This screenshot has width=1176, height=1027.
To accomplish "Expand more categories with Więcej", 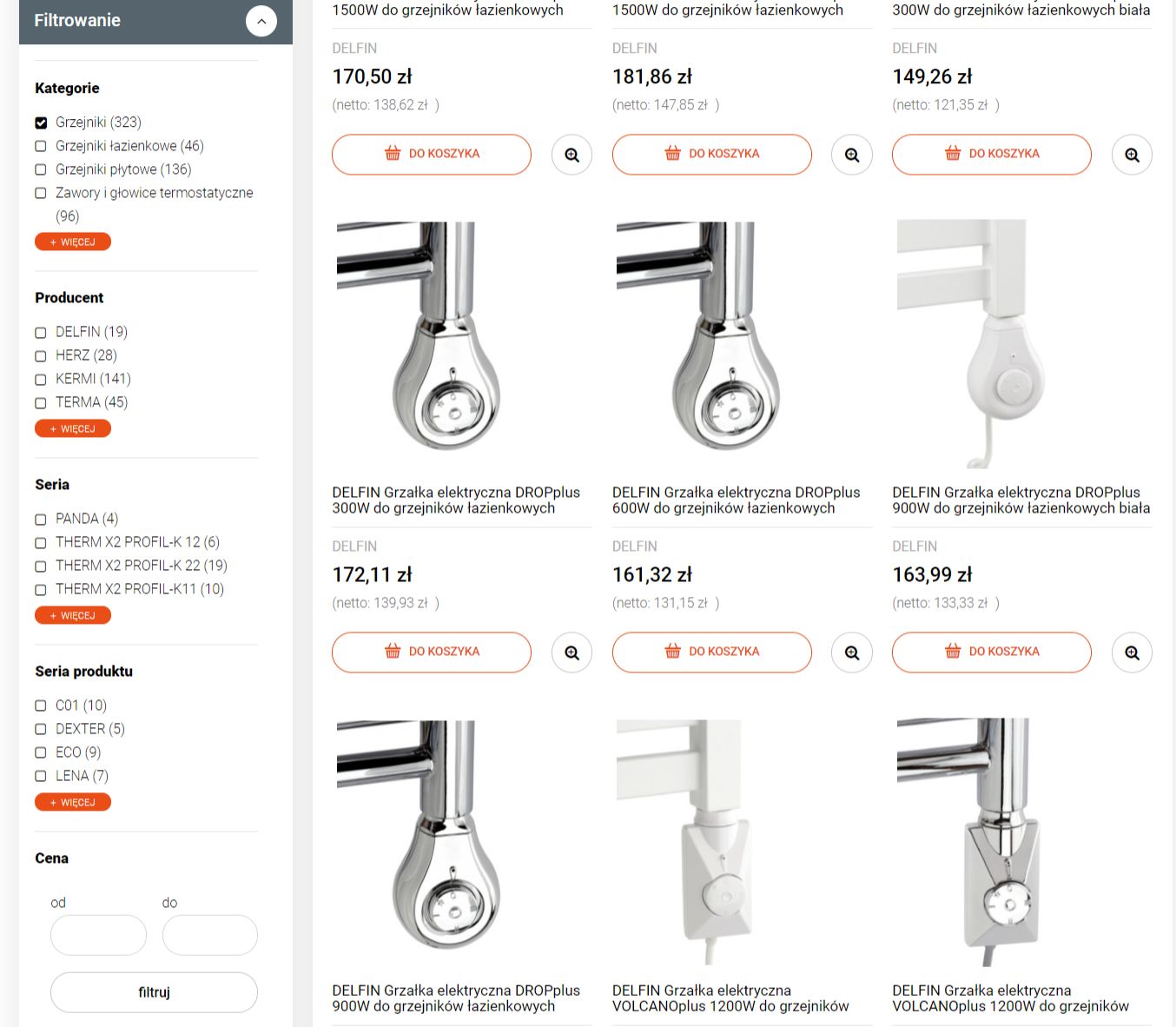I will tap(73, 242).
